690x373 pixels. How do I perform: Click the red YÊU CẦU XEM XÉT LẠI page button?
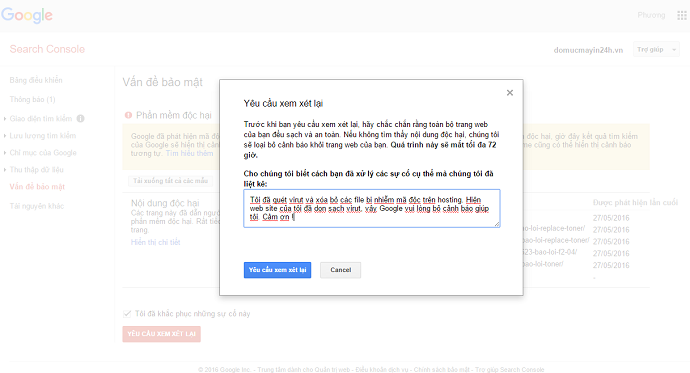pyautogui.click(x=161, y=334)
